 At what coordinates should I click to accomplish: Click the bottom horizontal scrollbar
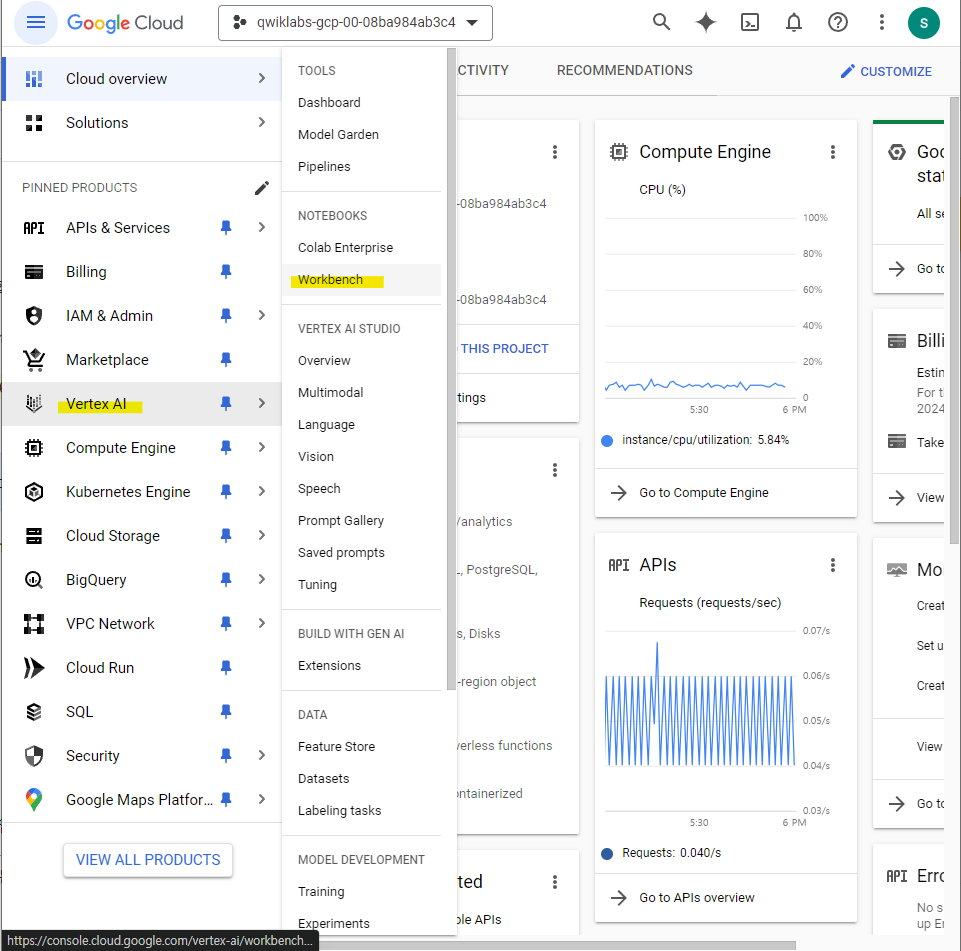tap(555, 945)
